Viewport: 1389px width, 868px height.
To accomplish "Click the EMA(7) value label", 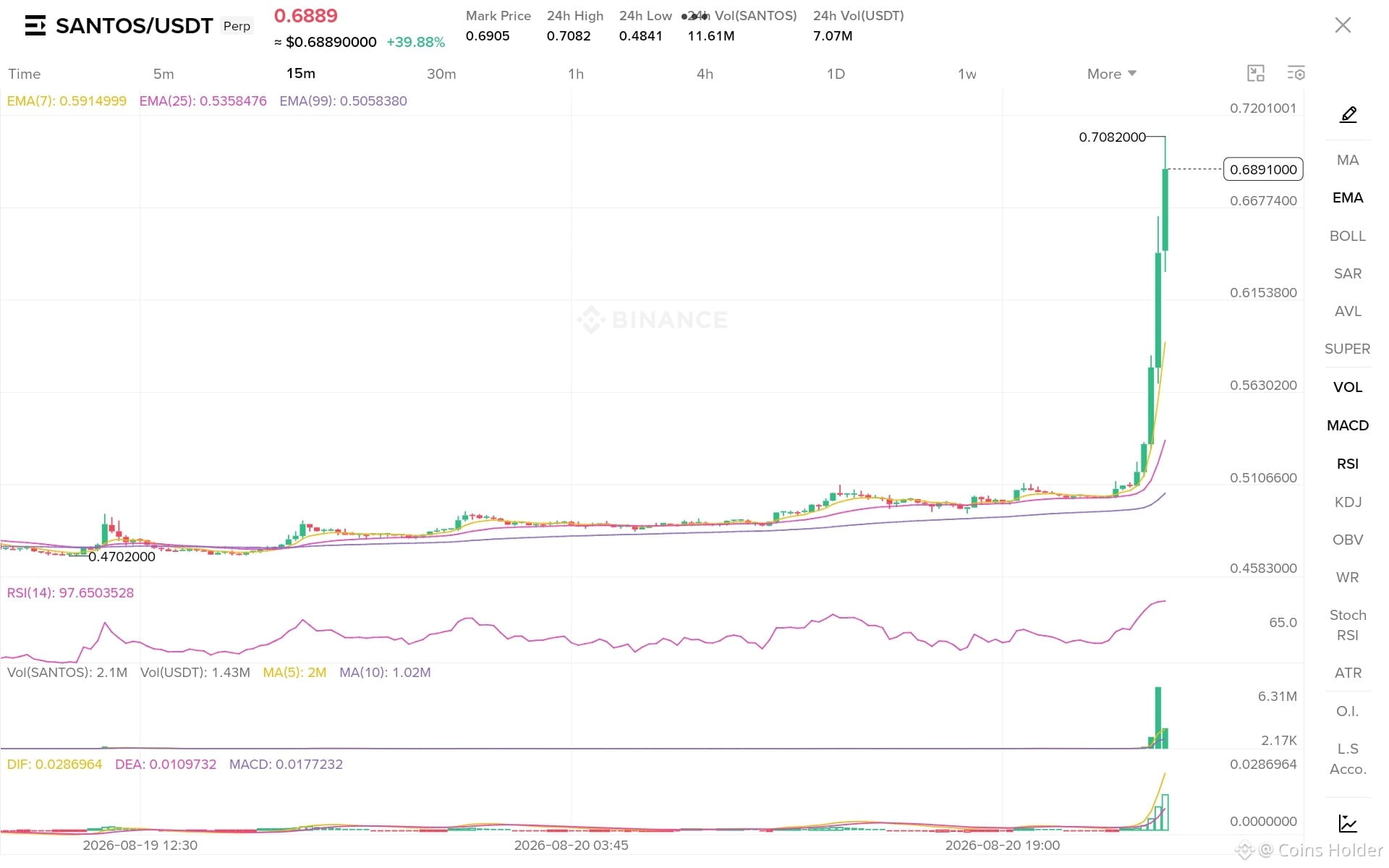I will pos(67,101).
